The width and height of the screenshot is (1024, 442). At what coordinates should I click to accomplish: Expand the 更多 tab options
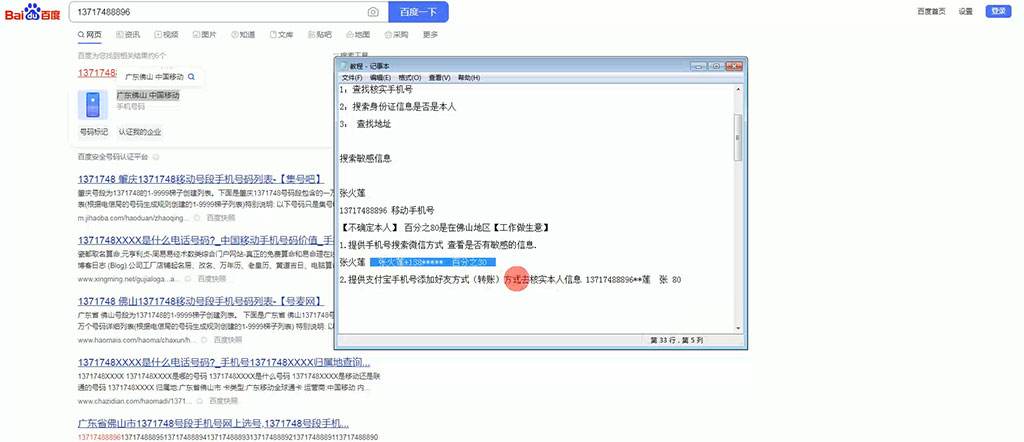[x=430, y=35]
